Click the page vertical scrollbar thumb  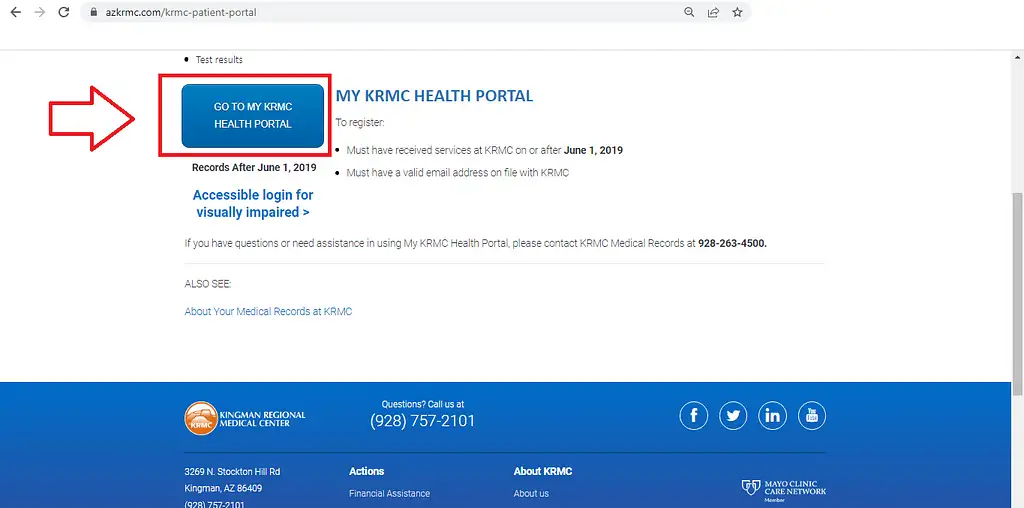pyautogui.click(x=1017, y=294)
